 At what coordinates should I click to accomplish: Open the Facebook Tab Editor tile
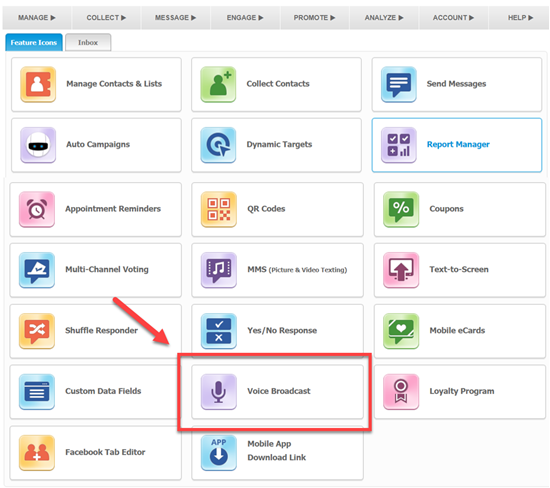[96, 453]
